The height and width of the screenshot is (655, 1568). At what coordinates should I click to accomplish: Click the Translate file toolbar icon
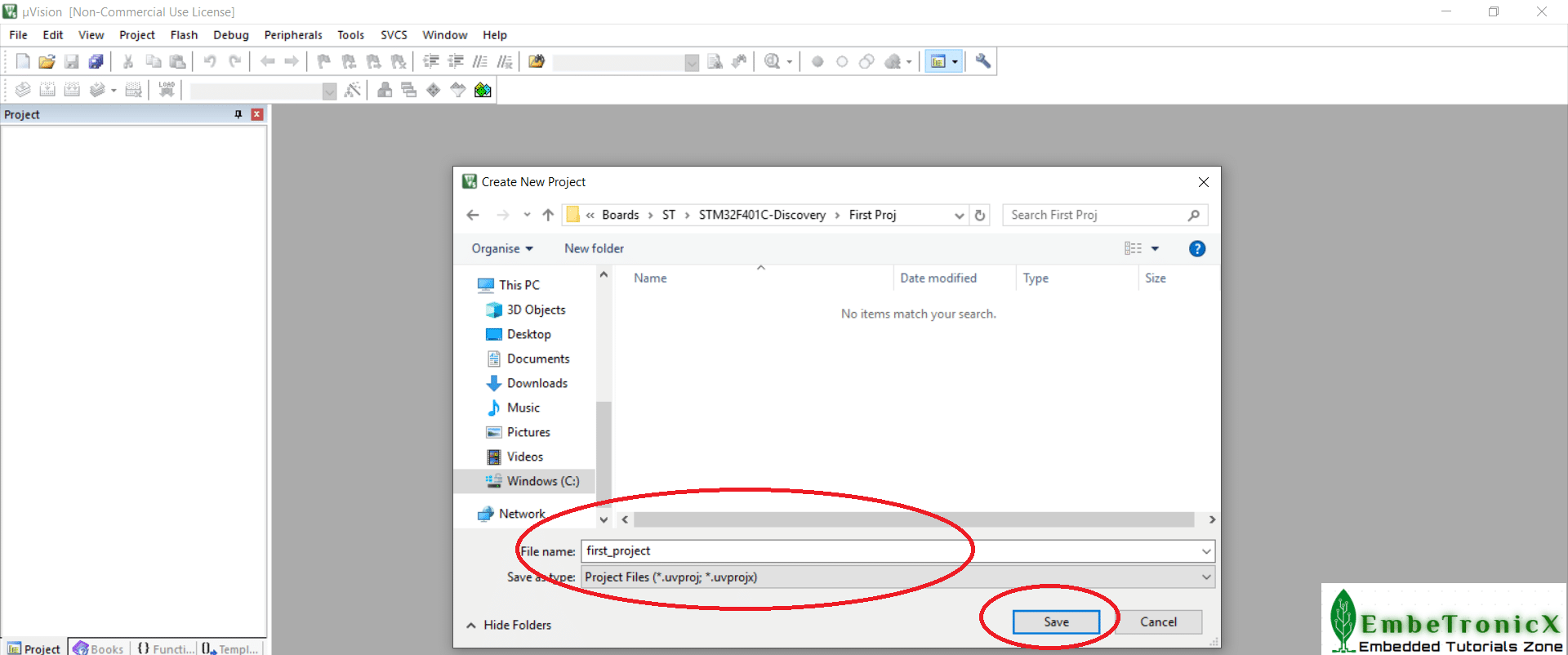tap(23, 90)
